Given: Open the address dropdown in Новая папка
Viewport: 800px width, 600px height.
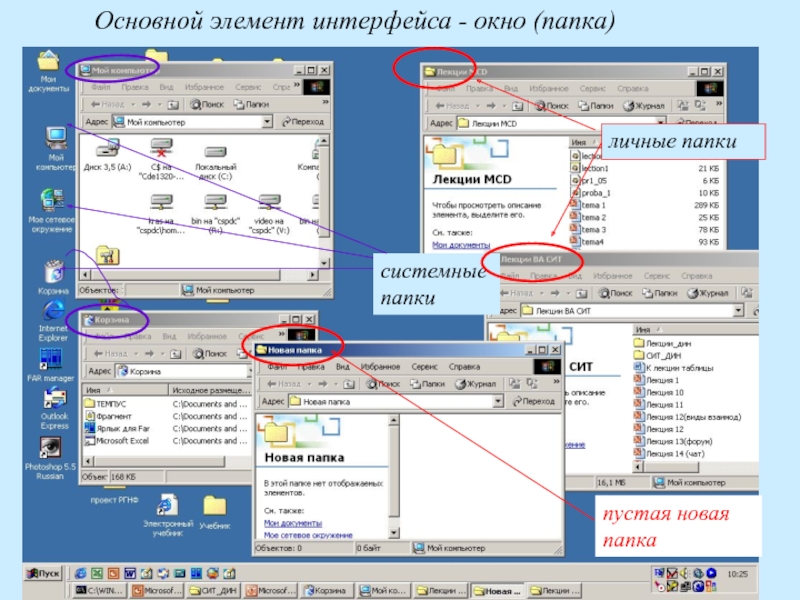Looking at the screenshot, I should pyautogui.click(x=498, y=402).
